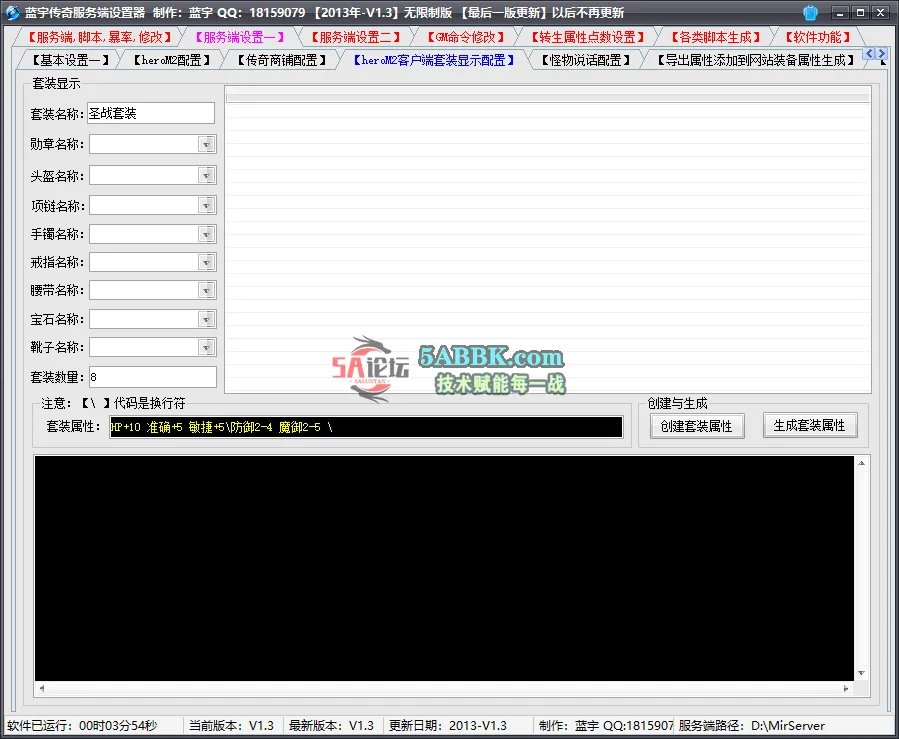Click the 套装名称 field showing 圣战套装

[x=151, y=113]
